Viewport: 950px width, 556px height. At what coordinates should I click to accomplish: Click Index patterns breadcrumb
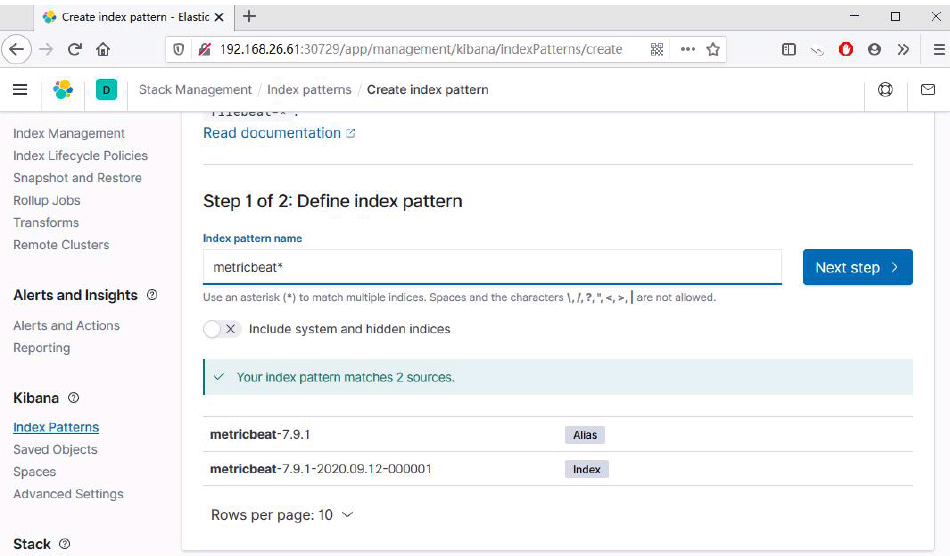click(309, 90)
